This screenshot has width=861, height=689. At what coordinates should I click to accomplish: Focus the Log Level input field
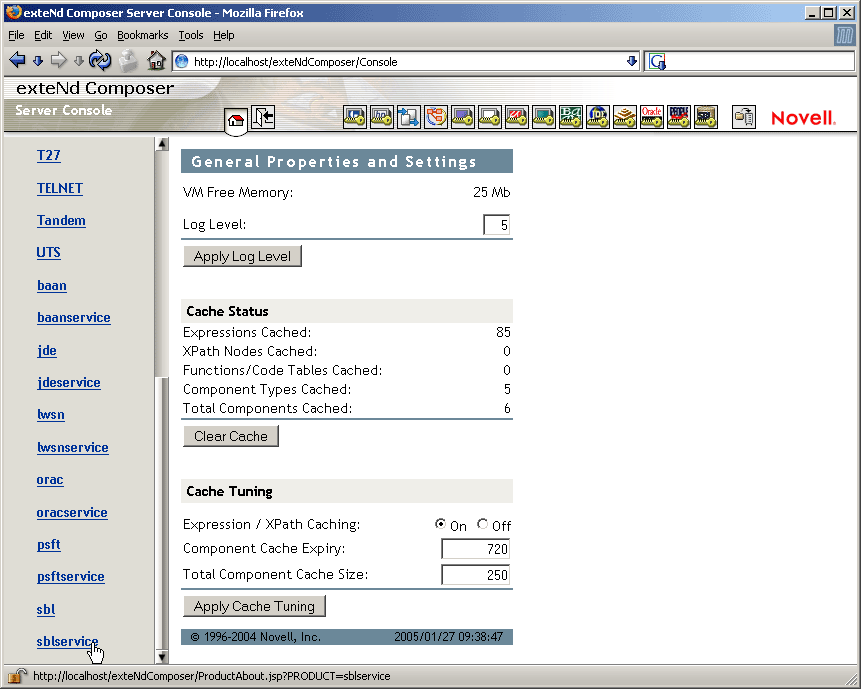[496, 225]
